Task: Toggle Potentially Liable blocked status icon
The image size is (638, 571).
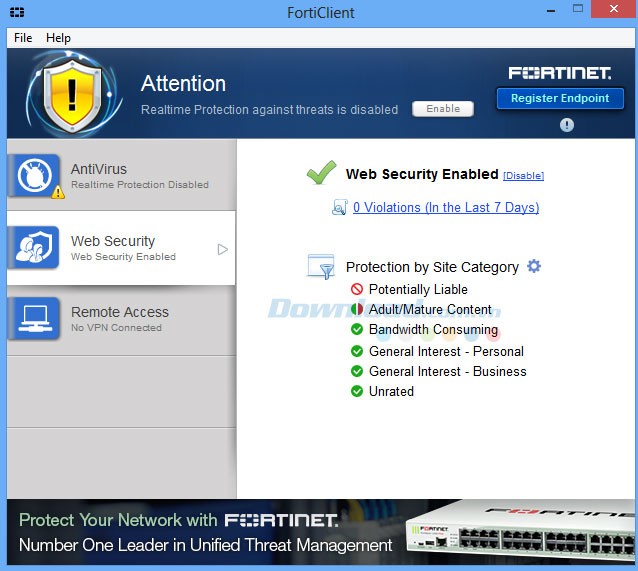Action: pos(357,289)
